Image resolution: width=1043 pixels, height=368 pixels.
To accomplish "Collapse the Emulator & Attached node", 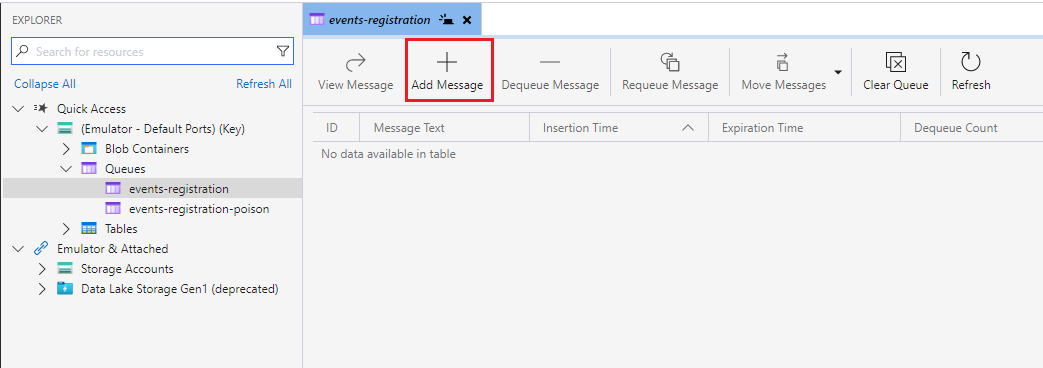I will tap(18, 248).
